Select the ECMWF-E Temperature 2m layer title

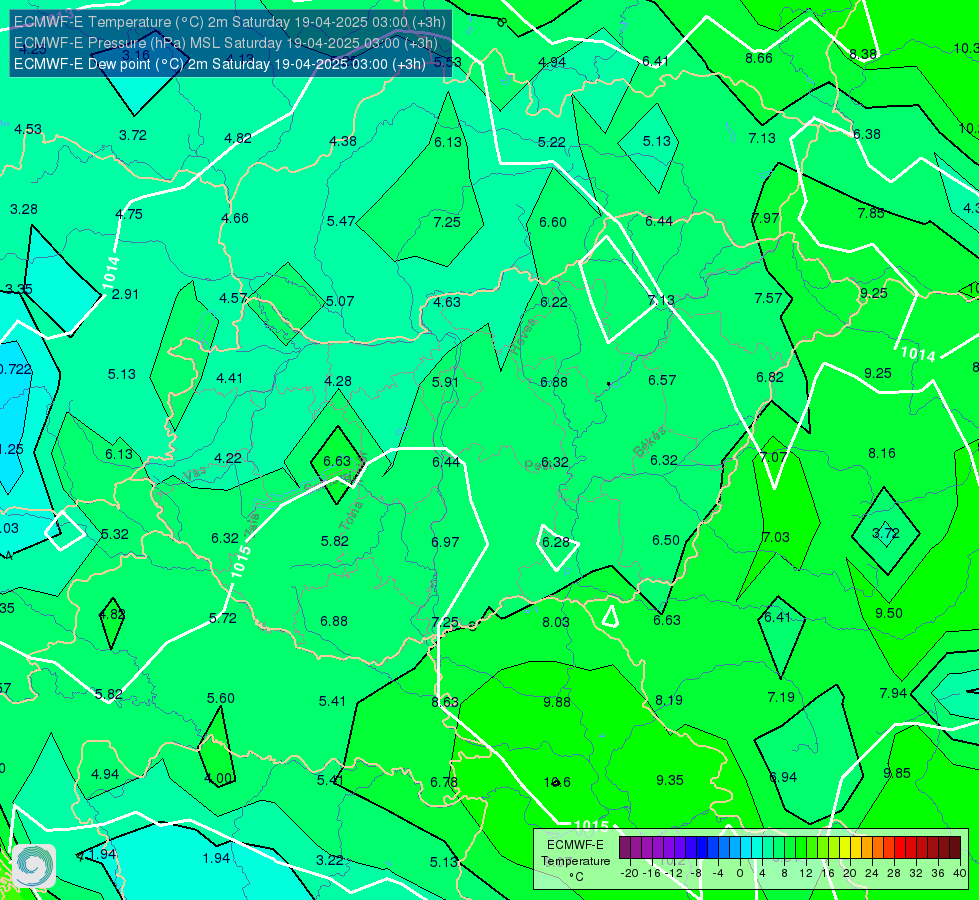[230, 22]
